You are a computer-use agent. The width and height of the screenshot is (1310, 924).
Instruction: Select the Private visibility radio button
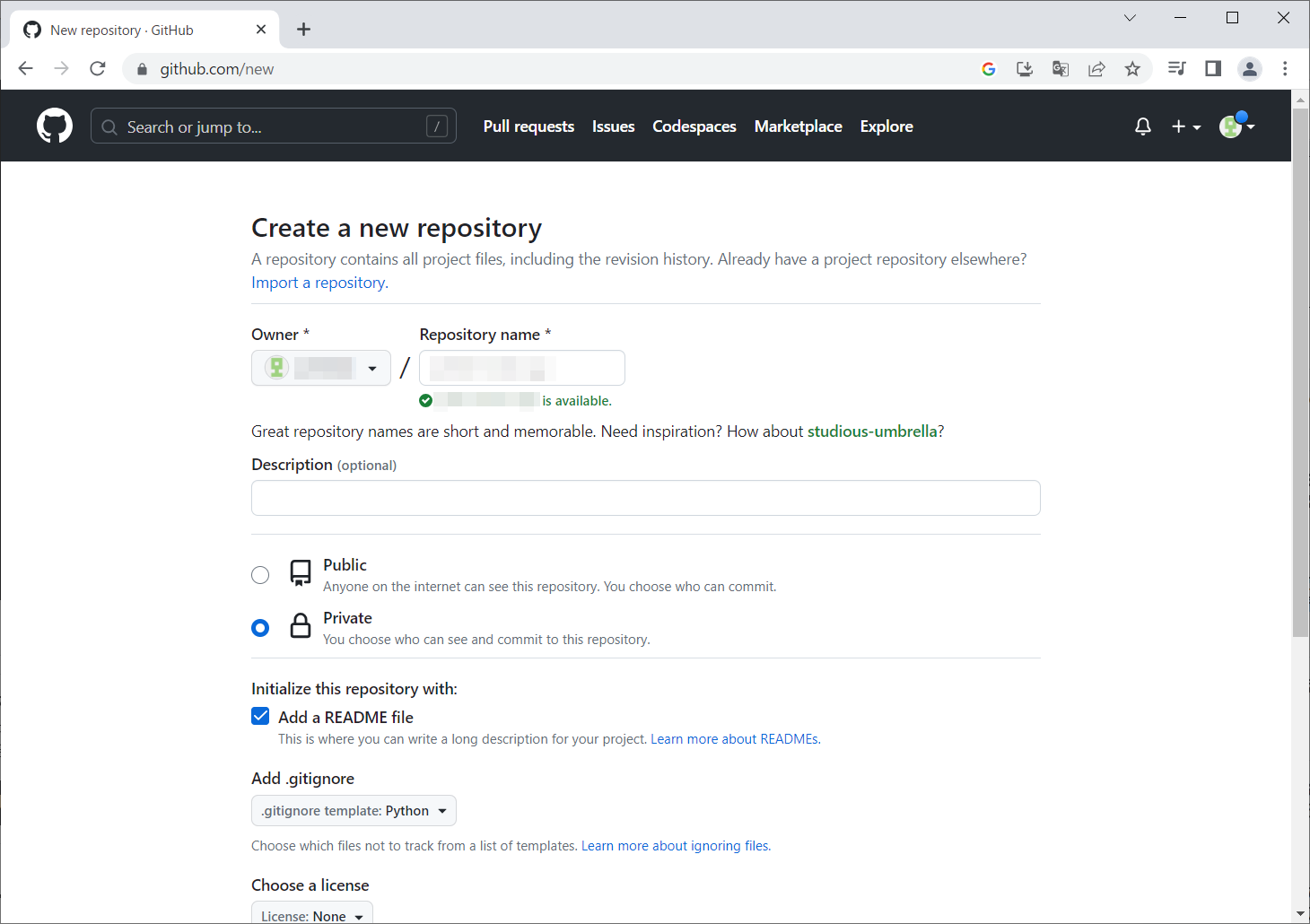point(260,628)
